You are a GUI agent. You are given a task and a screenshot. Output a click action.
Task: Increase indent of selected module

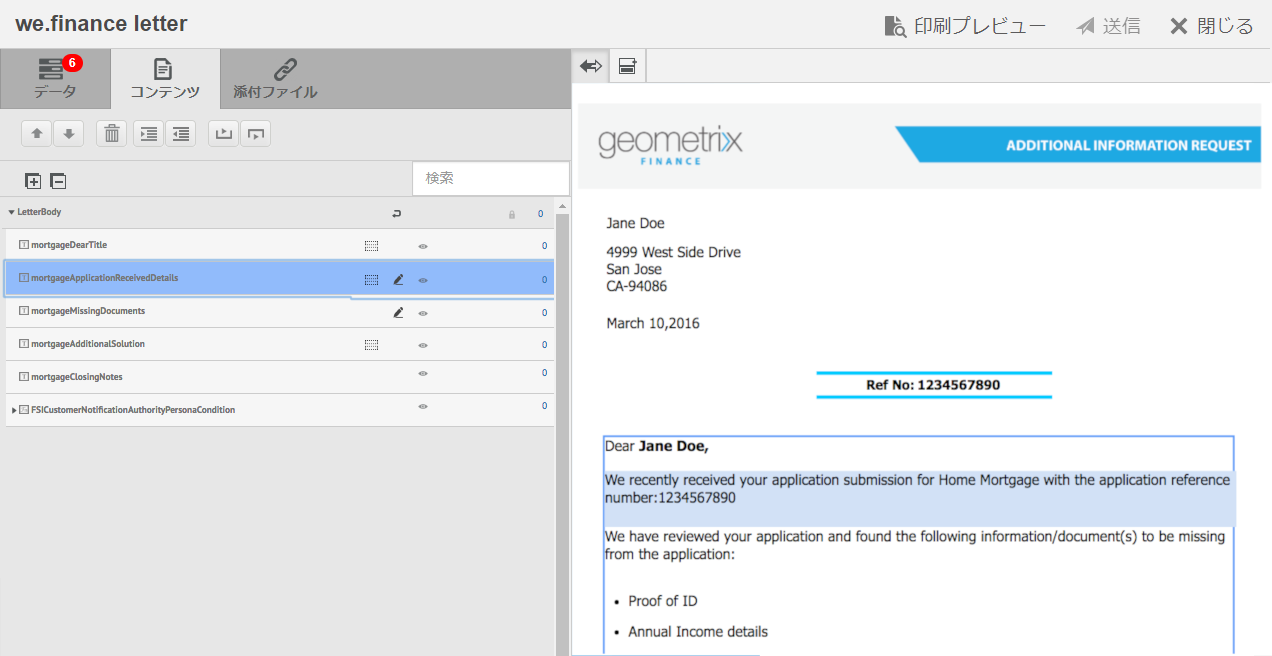[x=149, y=134]
